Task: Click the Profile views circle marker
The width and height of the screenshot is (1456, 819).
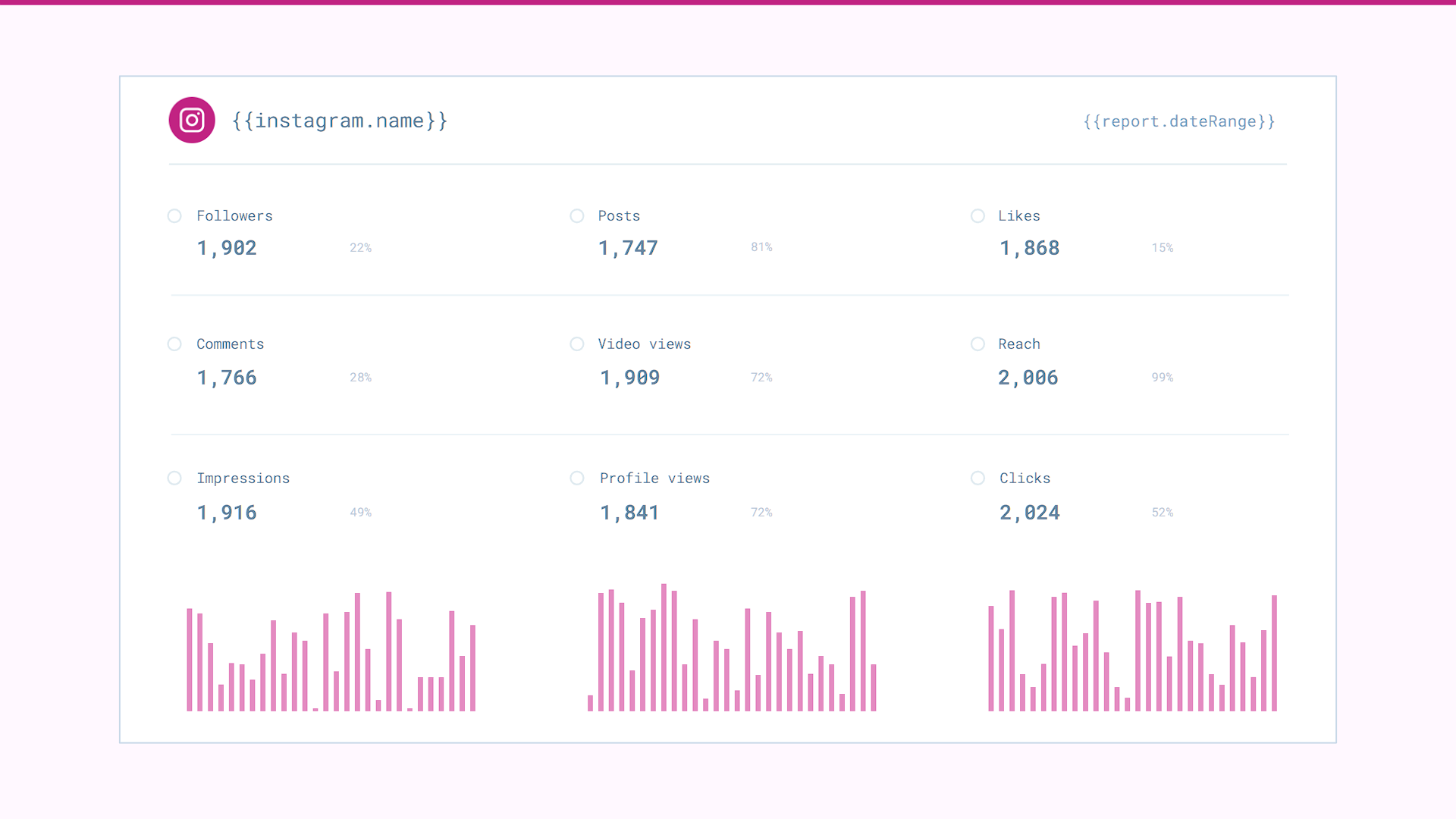Action: [x=577, y=479]
